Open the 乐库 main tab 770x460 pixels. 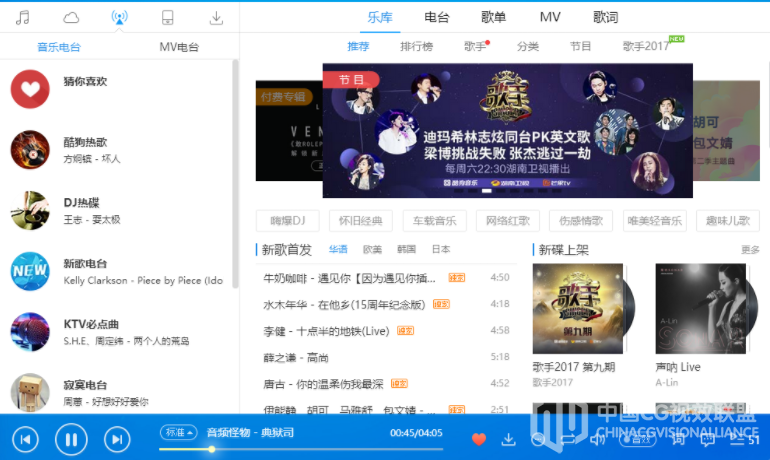coord(380,18)
